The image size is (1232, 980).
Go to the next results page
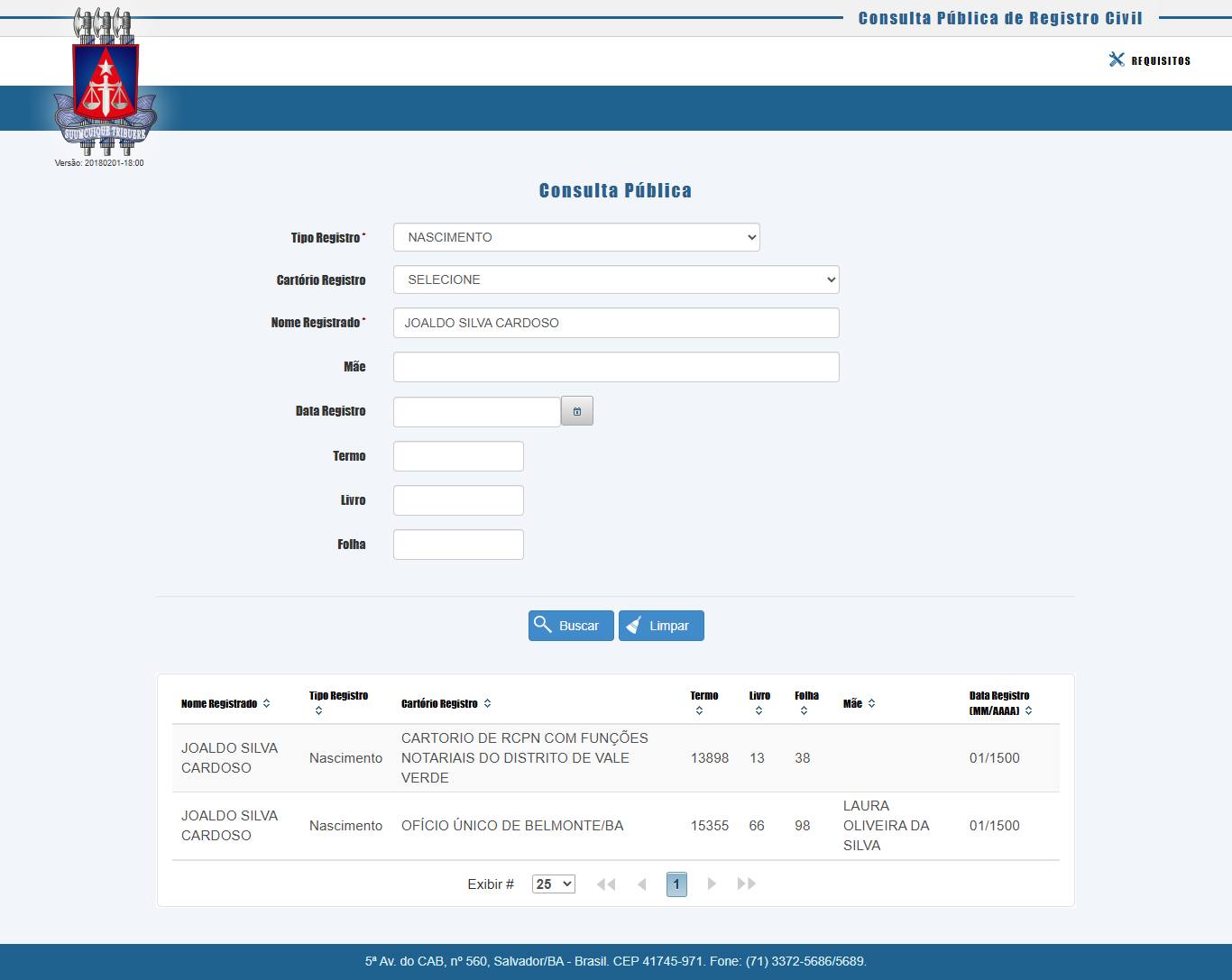pos(712,884)
